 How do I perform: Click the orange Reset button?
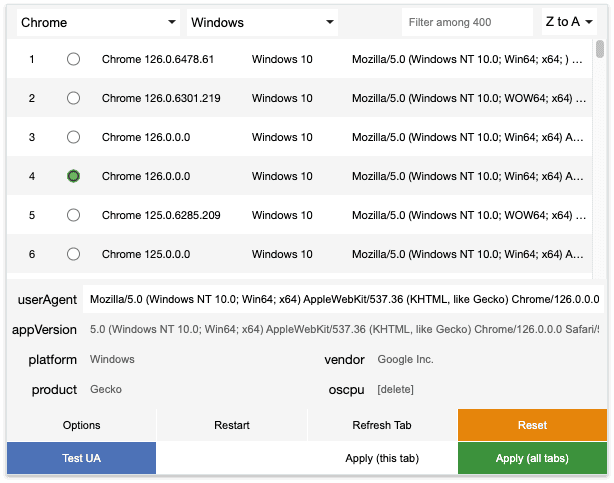[x=532, y=425]
